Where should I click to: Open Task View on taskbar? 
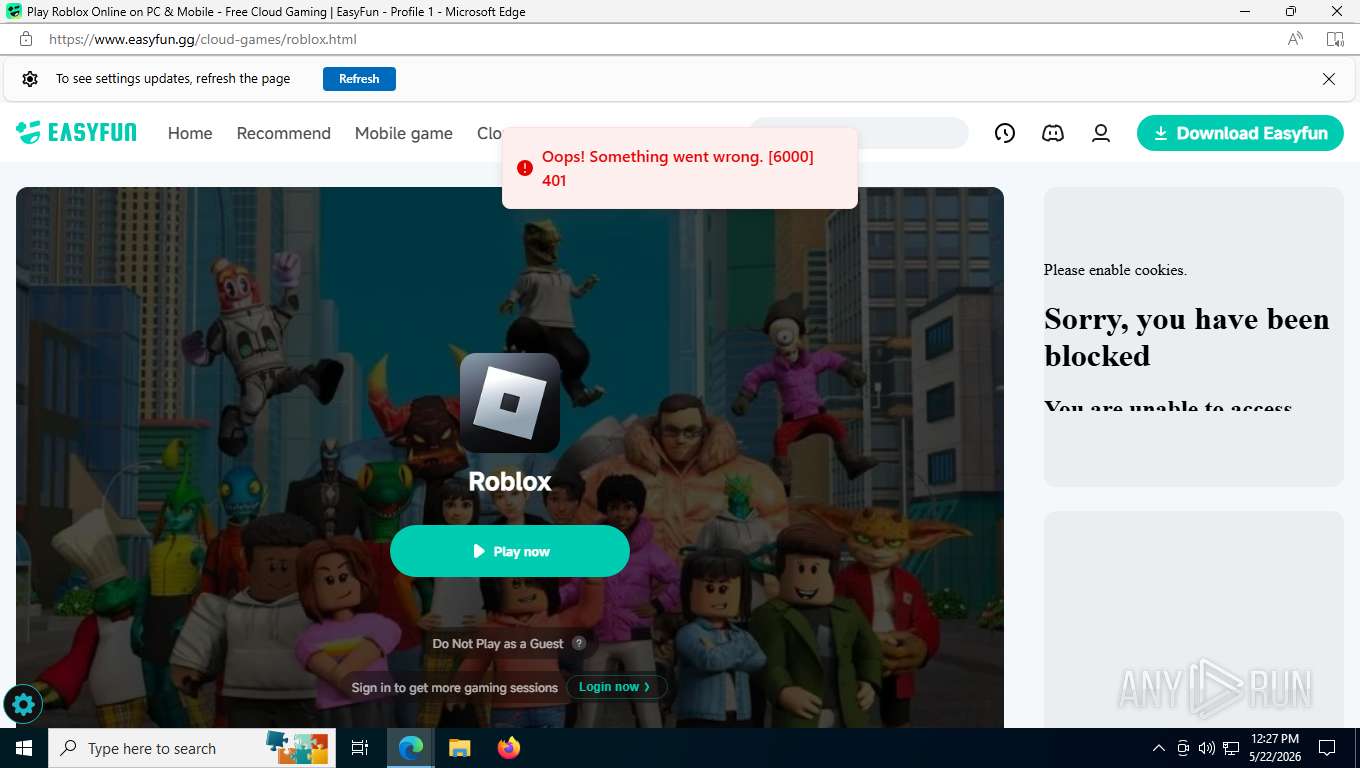[x=360, y=748]
